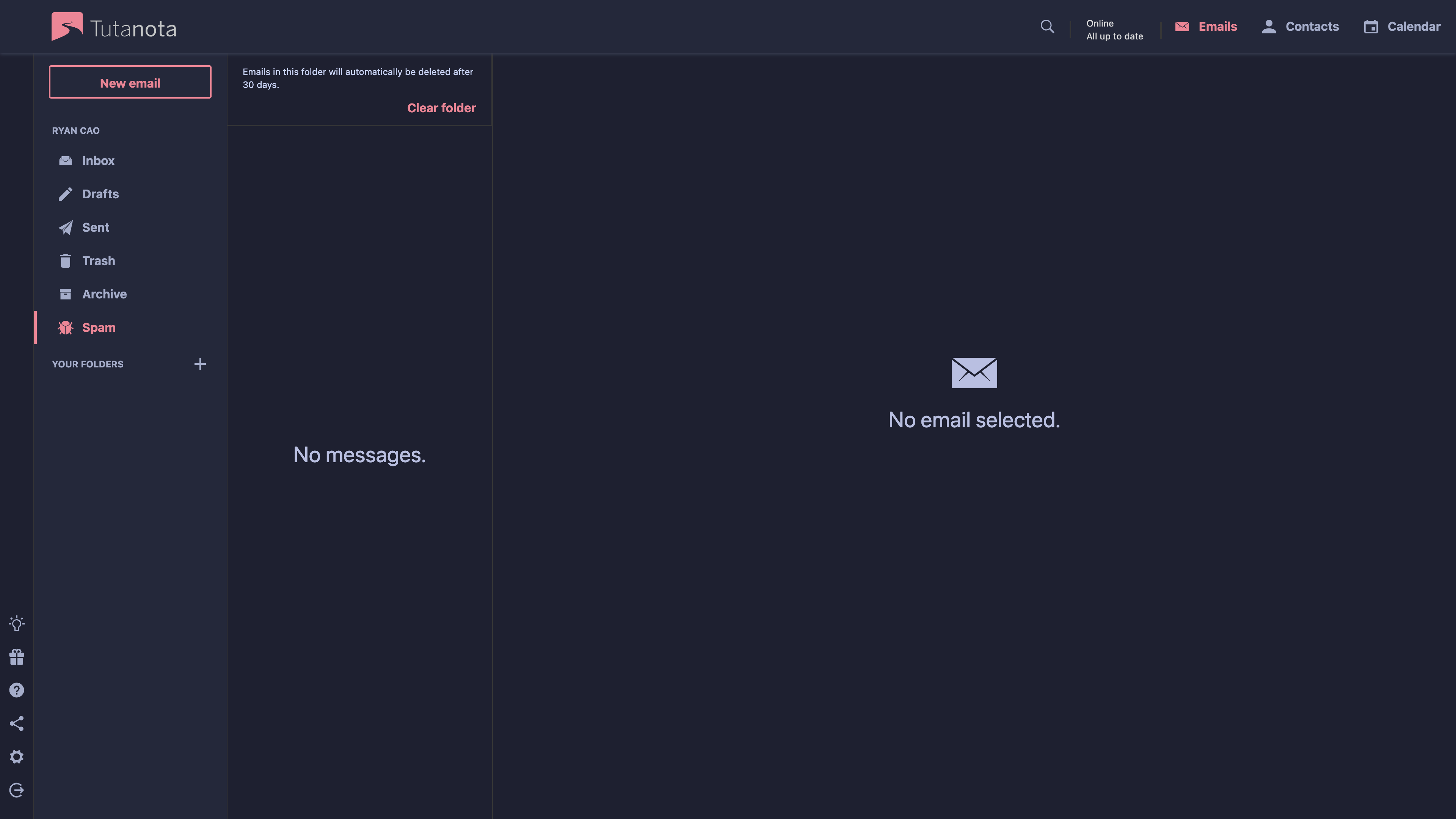Image resolution: width=1456 pixels, height=819 pixels.
Task: Click the Online status indicator text
Action: 1099,23
